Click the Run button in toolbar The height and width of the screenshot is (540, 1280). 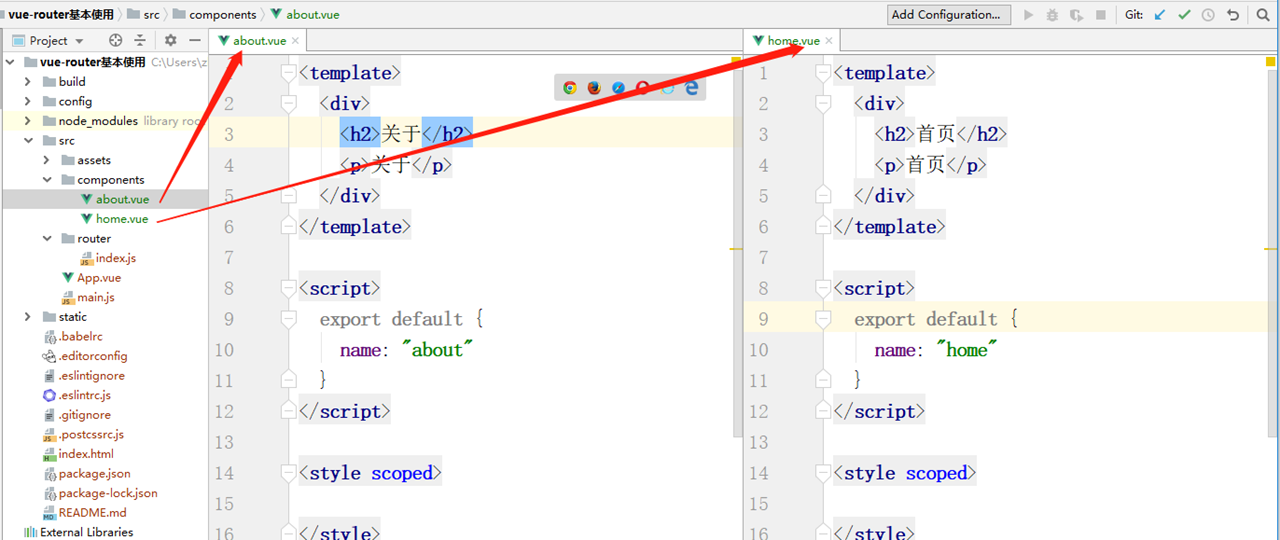[1029, 15]
